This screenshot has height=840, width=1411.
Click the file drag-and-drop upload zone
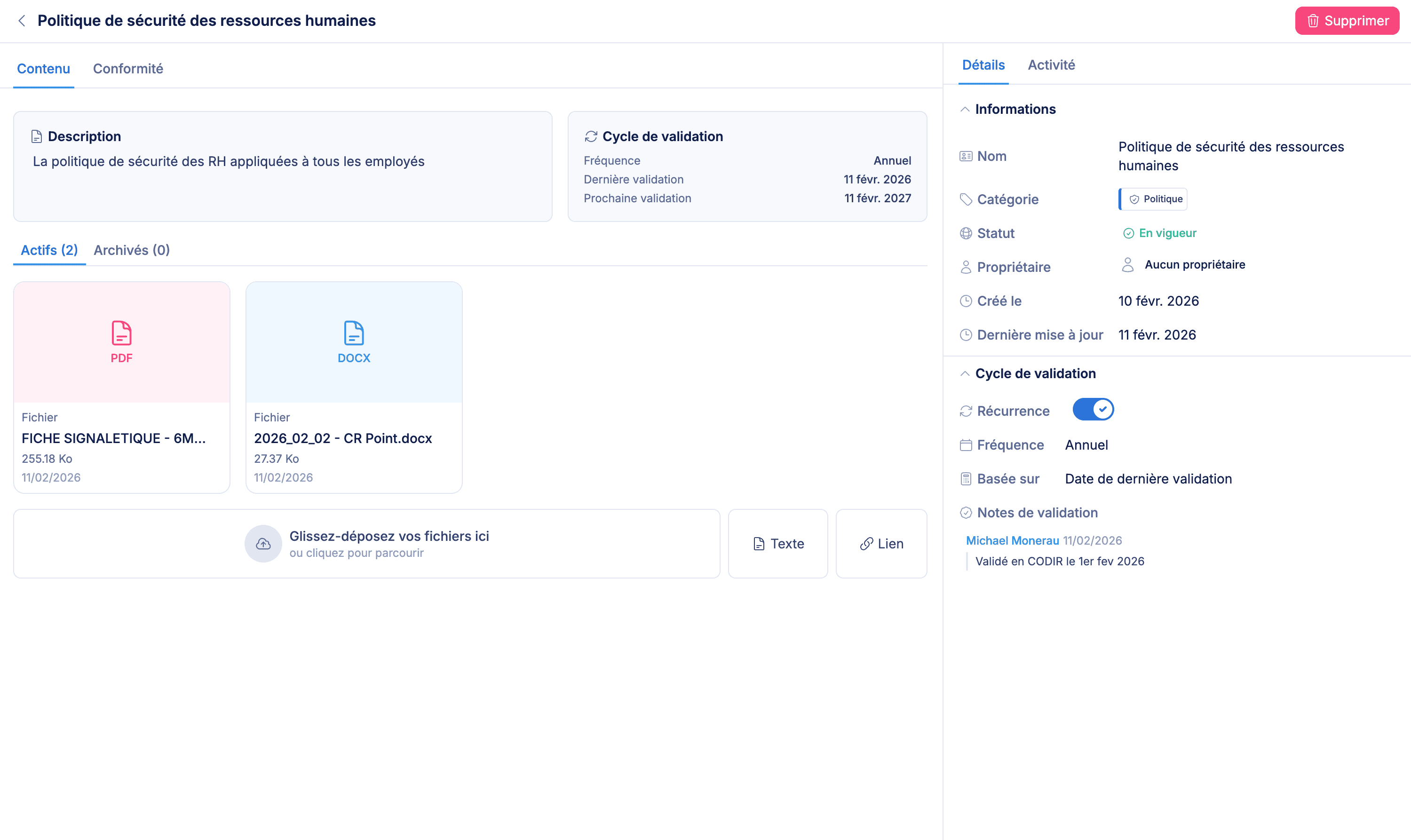pyautogui.click(x=367, y=543)
